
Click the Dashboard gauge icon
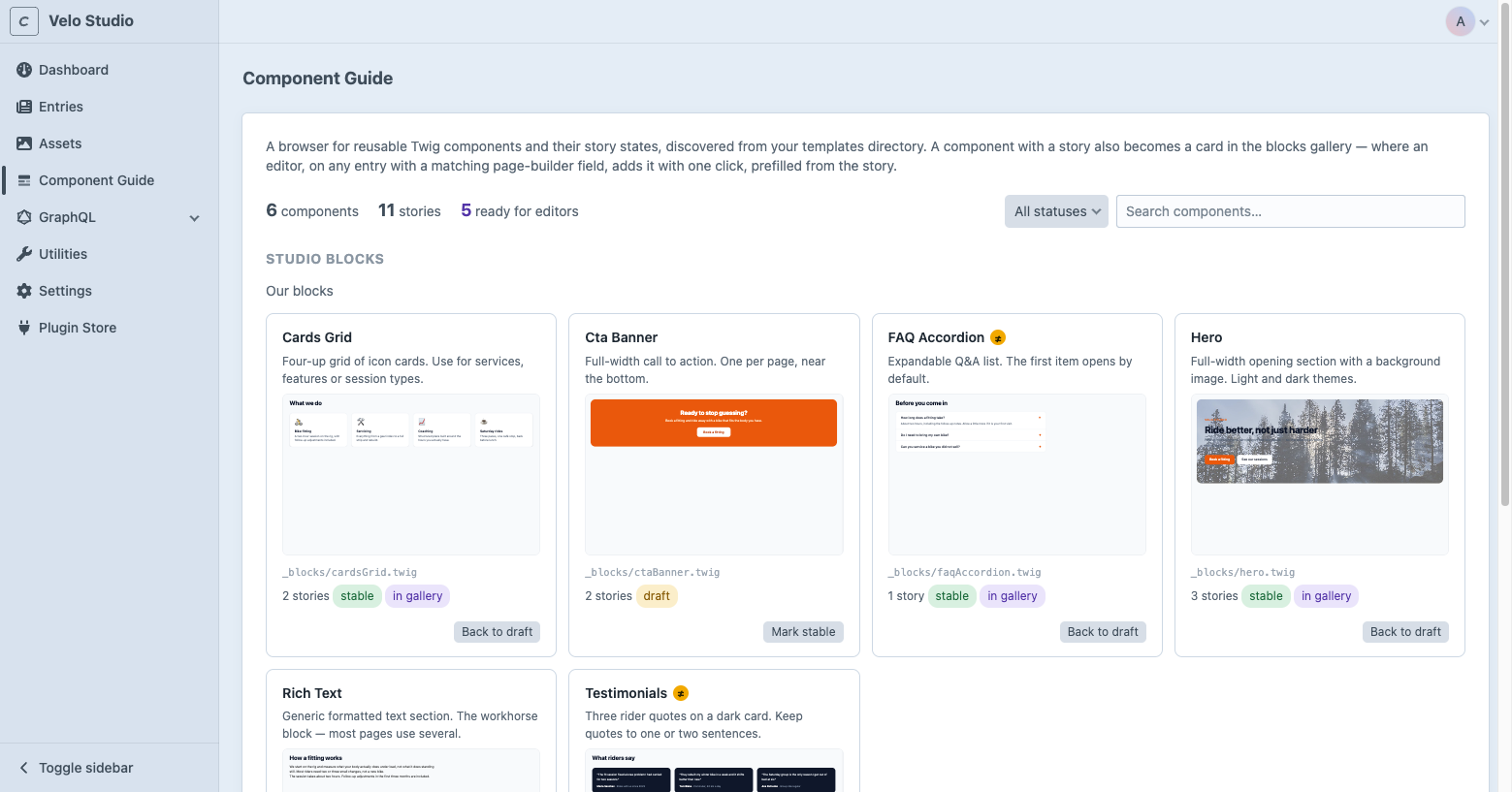pyautogui.click(x=24, y=70)
